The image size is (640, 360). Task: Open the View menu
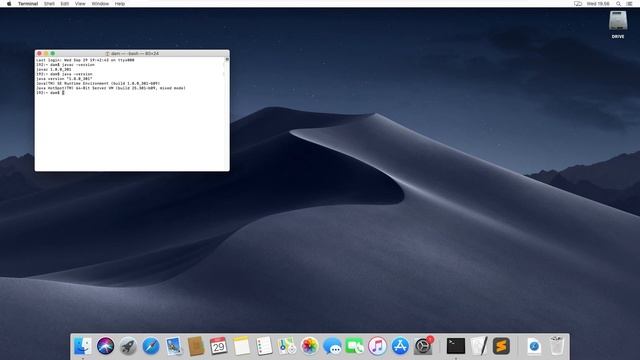[80, 4]
